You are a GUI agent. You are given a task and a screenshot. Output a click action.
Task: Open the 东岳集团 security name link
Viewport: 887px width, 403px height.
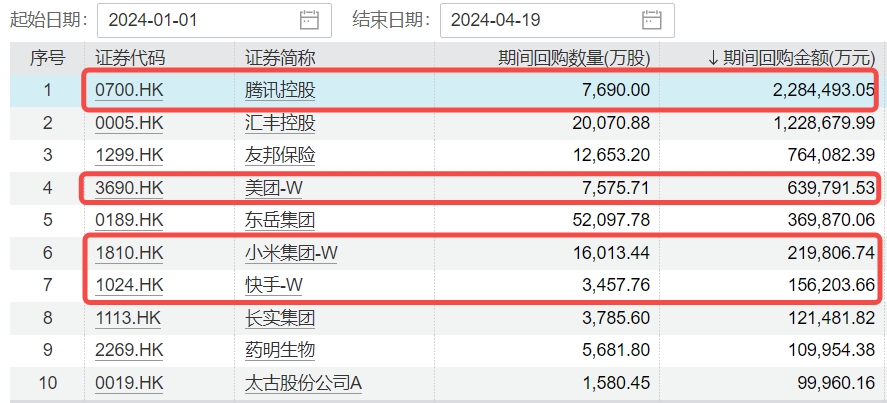[x=280, y=220]
